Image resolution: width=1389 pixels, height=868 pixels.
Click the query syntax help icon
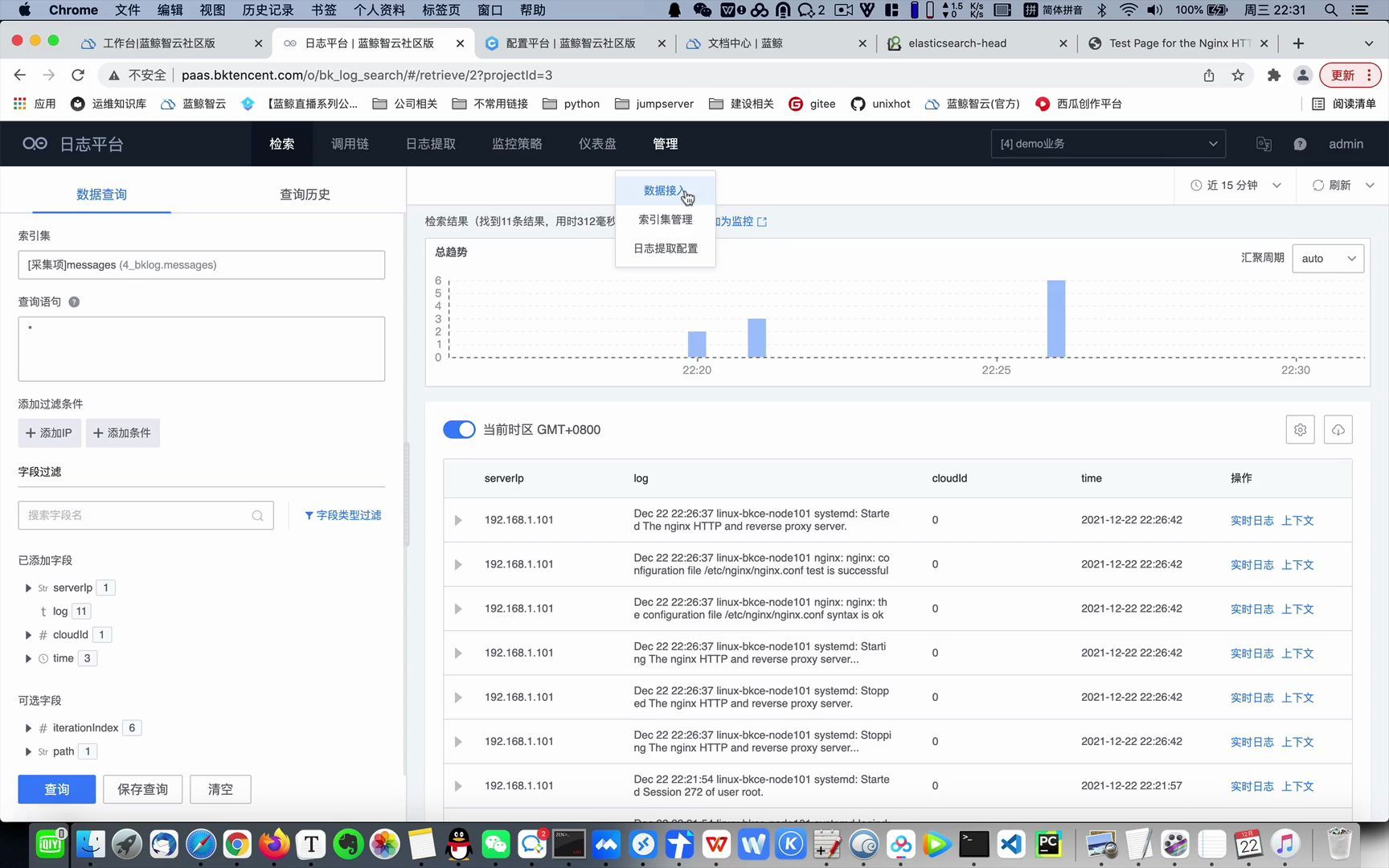(x=74, y=302)
